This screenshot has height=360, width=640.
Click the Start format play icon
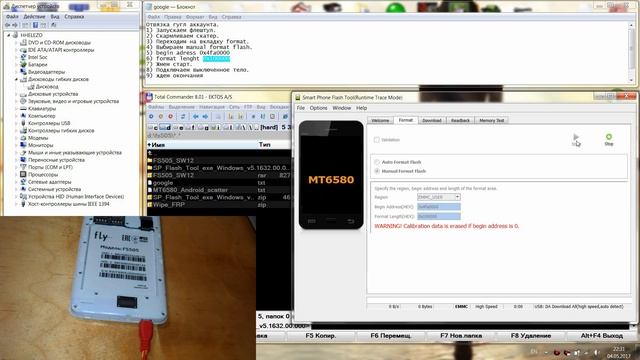click(576, 137)
